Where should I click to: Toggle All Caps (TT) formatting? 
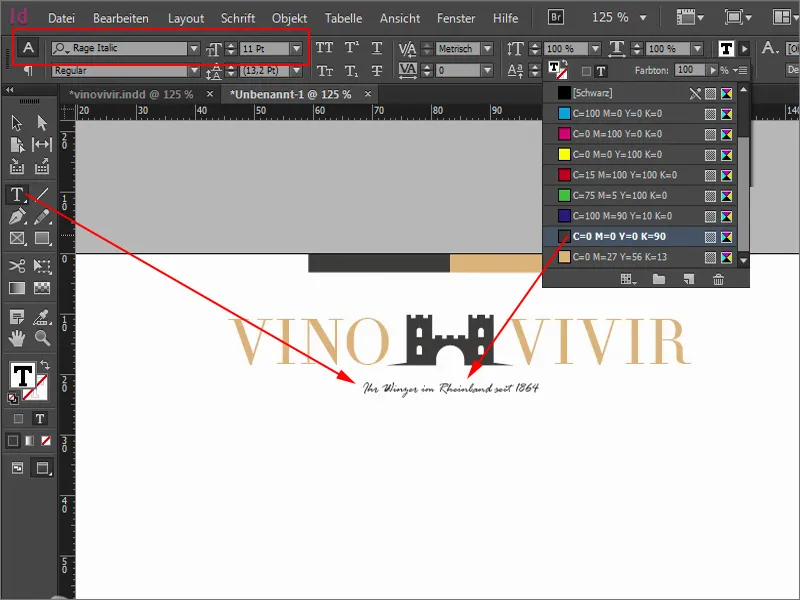coord(324,48)
